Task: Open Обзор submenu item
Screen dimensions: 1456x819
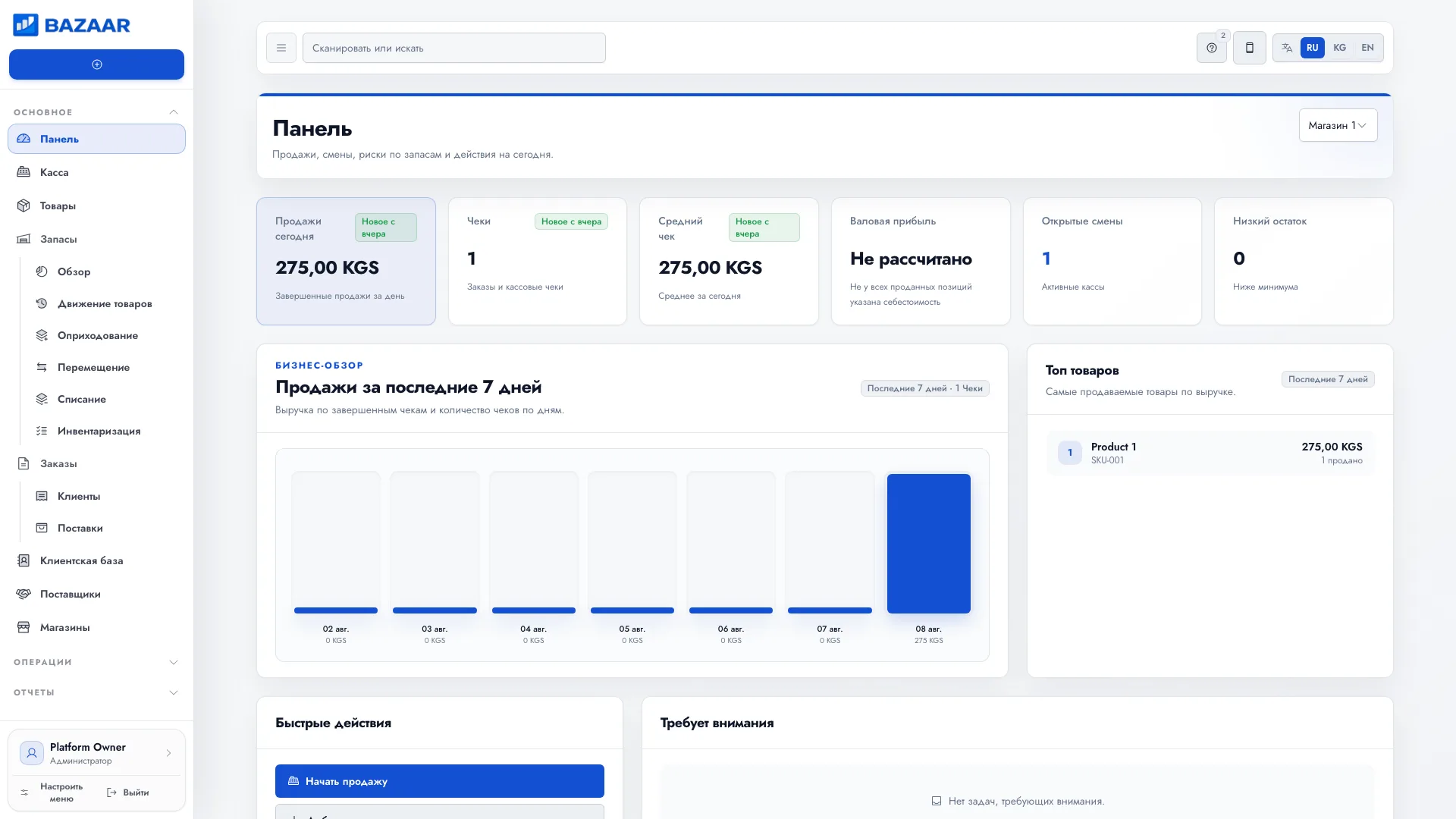Action: coord(105,271)
